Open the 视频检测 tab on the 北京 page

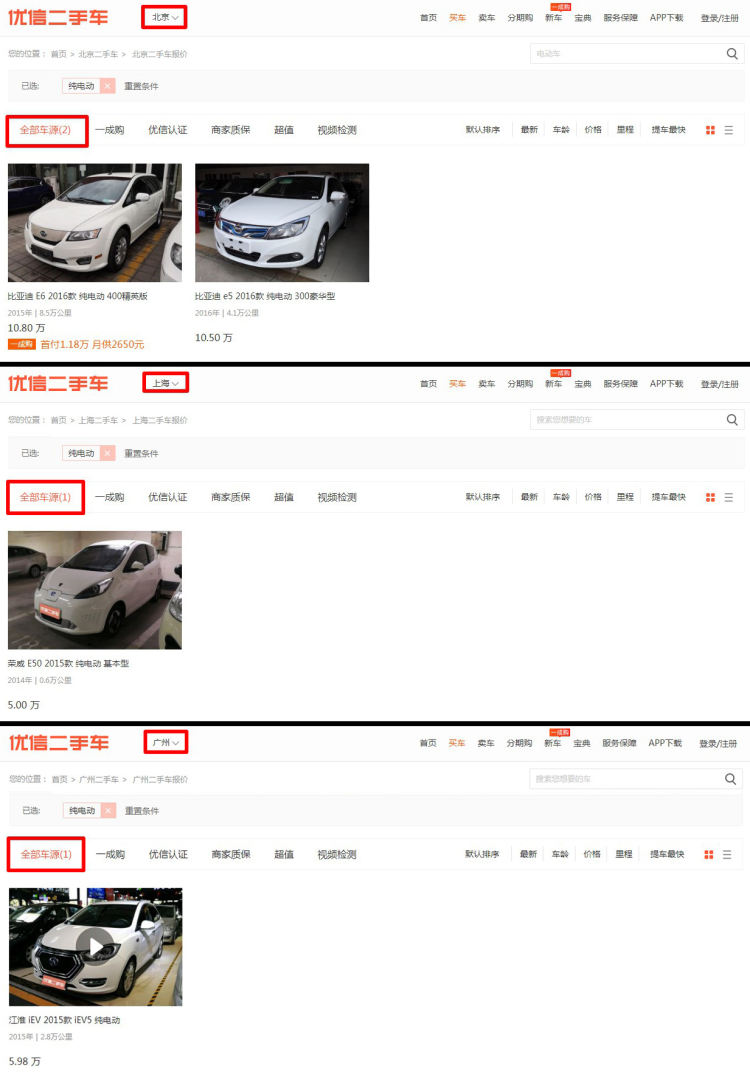pyautogui.click(x=337, y=130)
